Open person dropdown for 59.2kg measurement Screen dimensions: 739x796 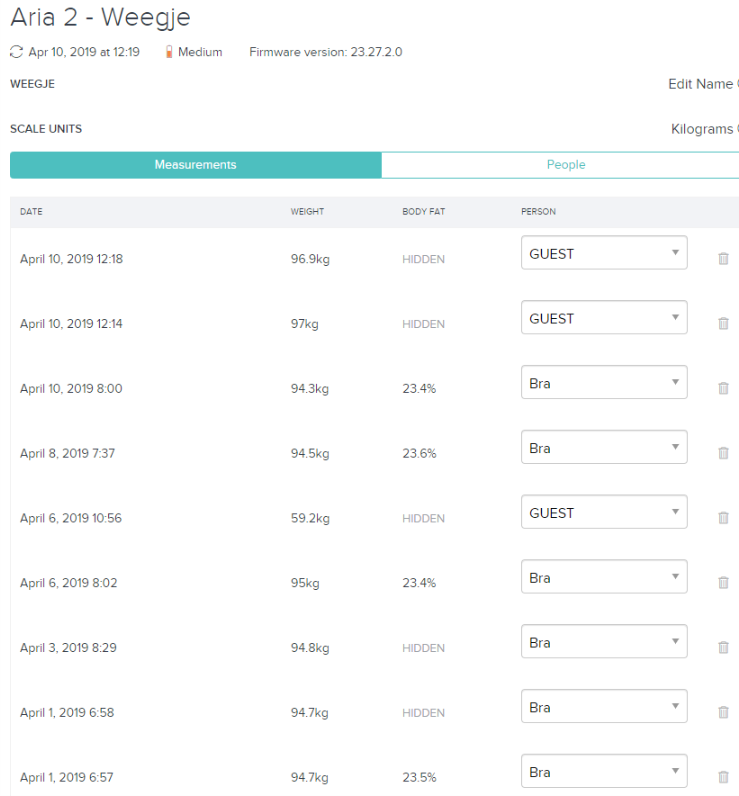tap(604, 512)
